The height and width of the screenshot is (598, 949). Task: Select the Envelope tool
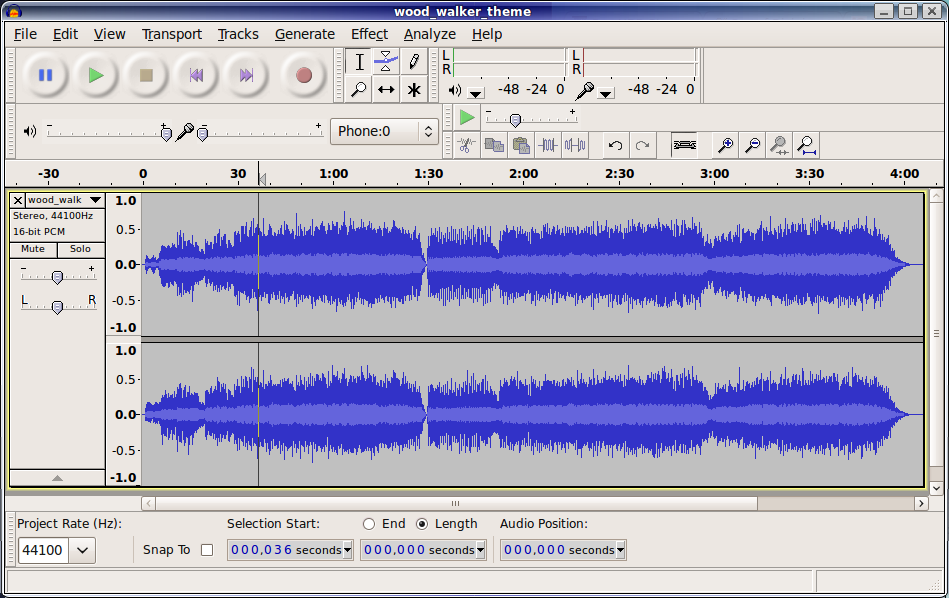(386, 62)
